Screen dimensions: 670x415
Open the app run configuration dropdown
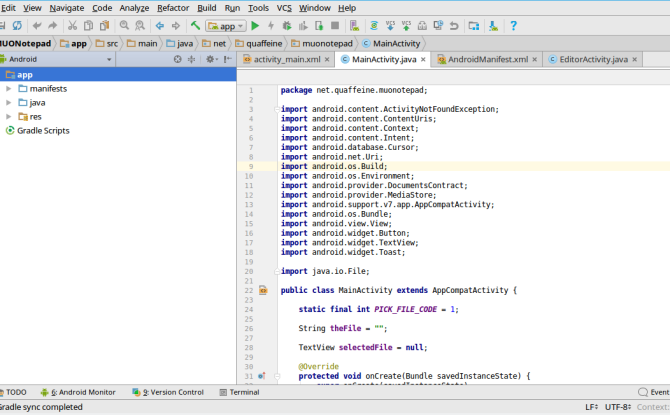227,25
